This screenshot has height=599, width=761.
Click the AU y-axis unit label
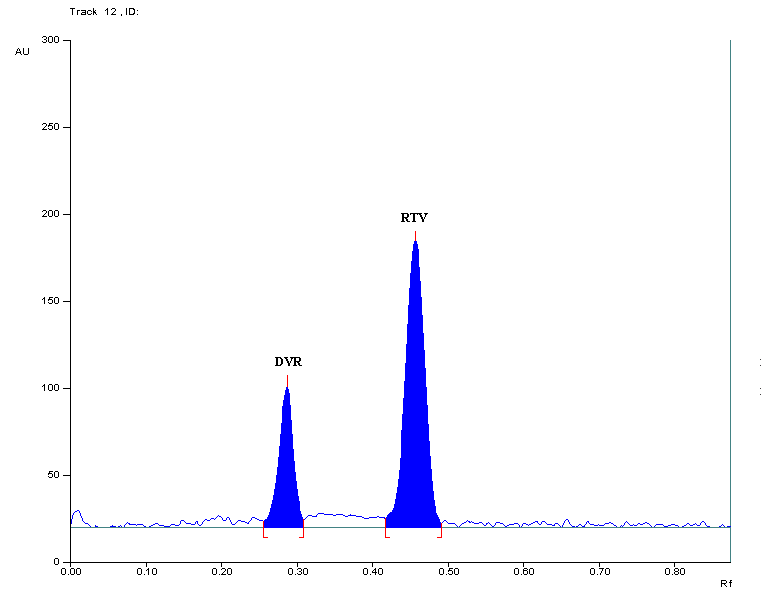click(22, 51)
